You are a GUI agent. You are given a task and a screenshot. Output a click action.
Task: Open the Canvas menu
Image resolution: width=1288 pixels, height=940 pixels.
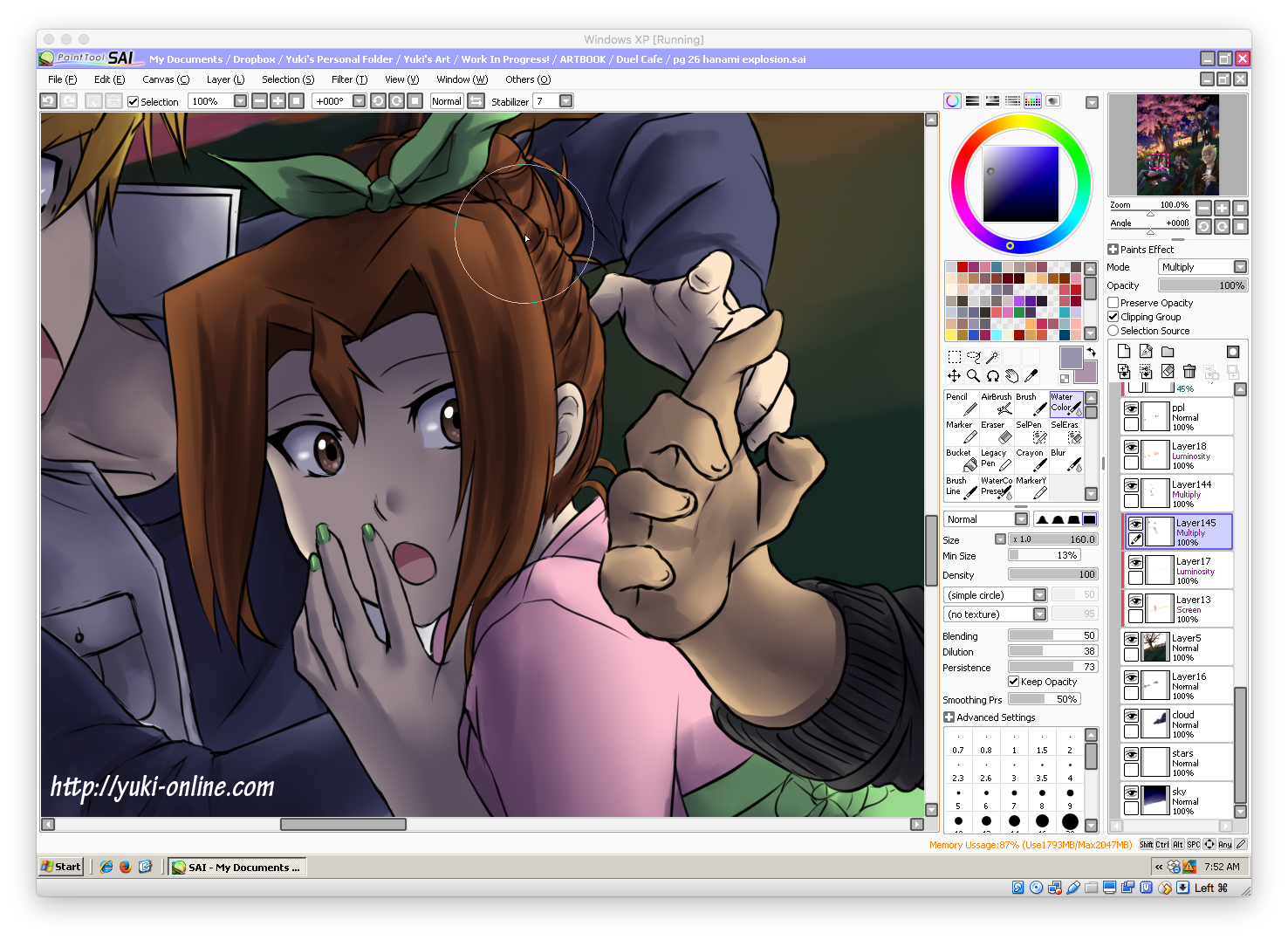166,79
